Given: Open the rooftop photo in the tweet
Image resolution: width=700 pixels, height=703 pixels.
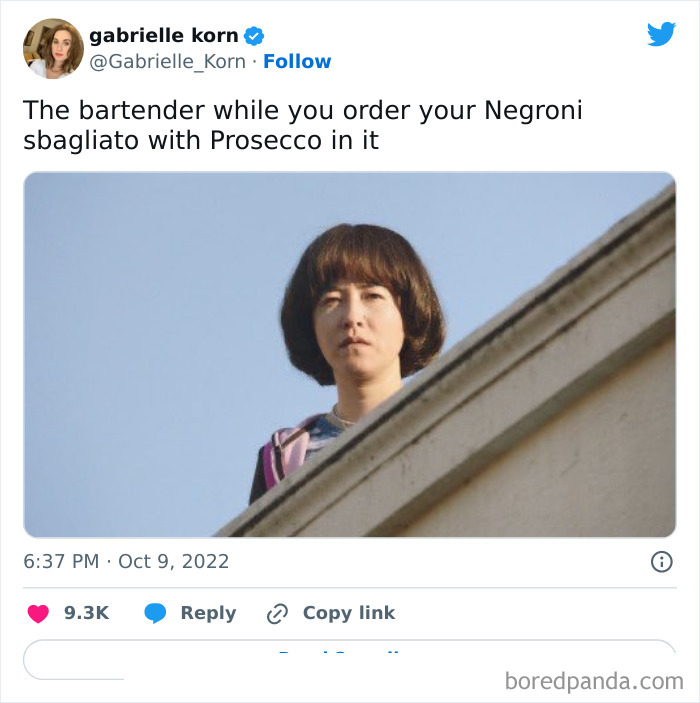Looking at the screenshot, I should (350, 354).
